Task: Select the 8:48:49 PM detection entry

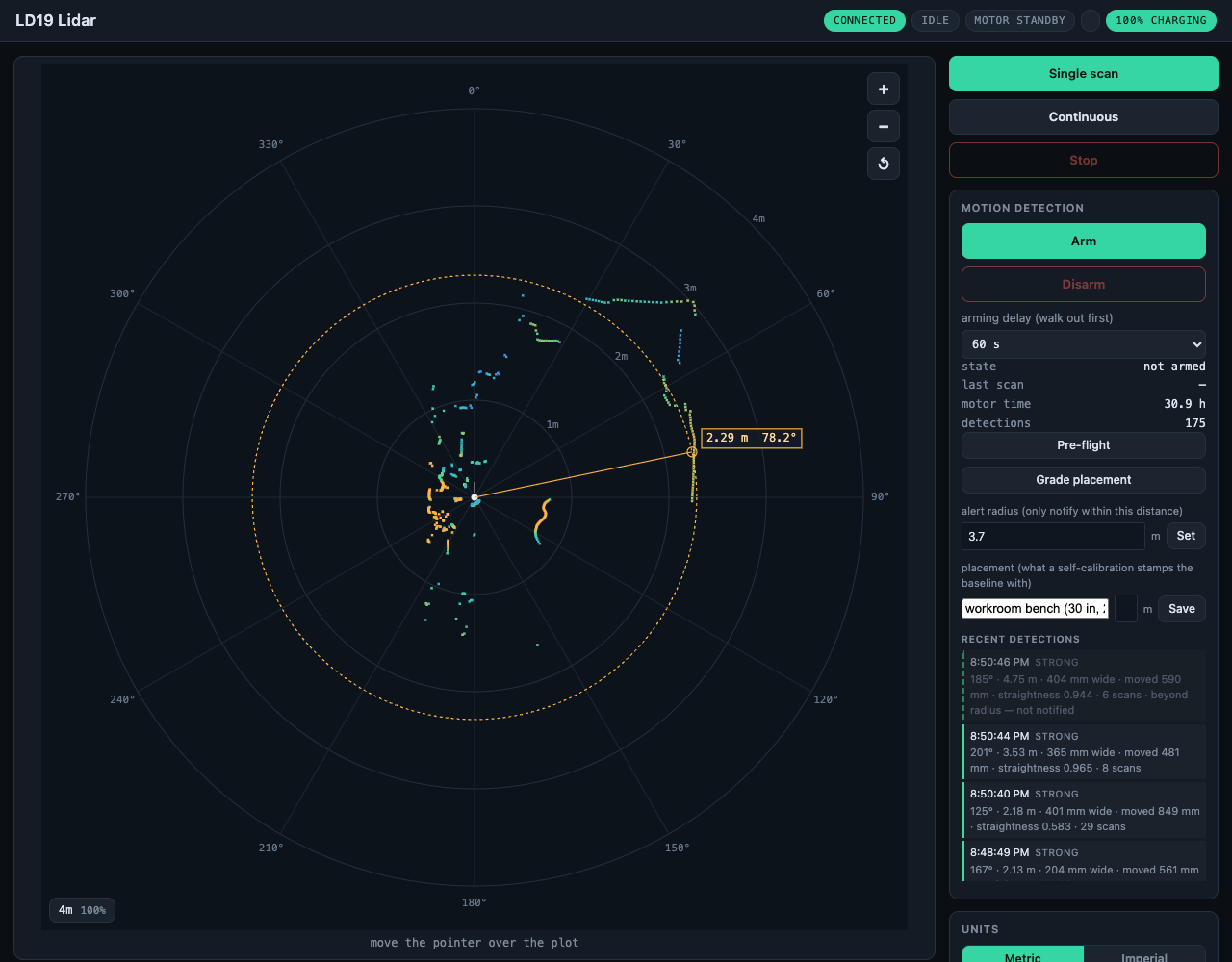Action: (1084, 861)
